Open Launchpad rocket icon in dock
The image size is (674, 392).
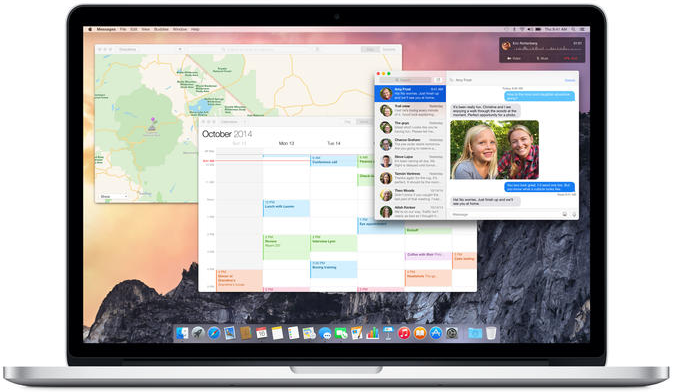point(198,333)
